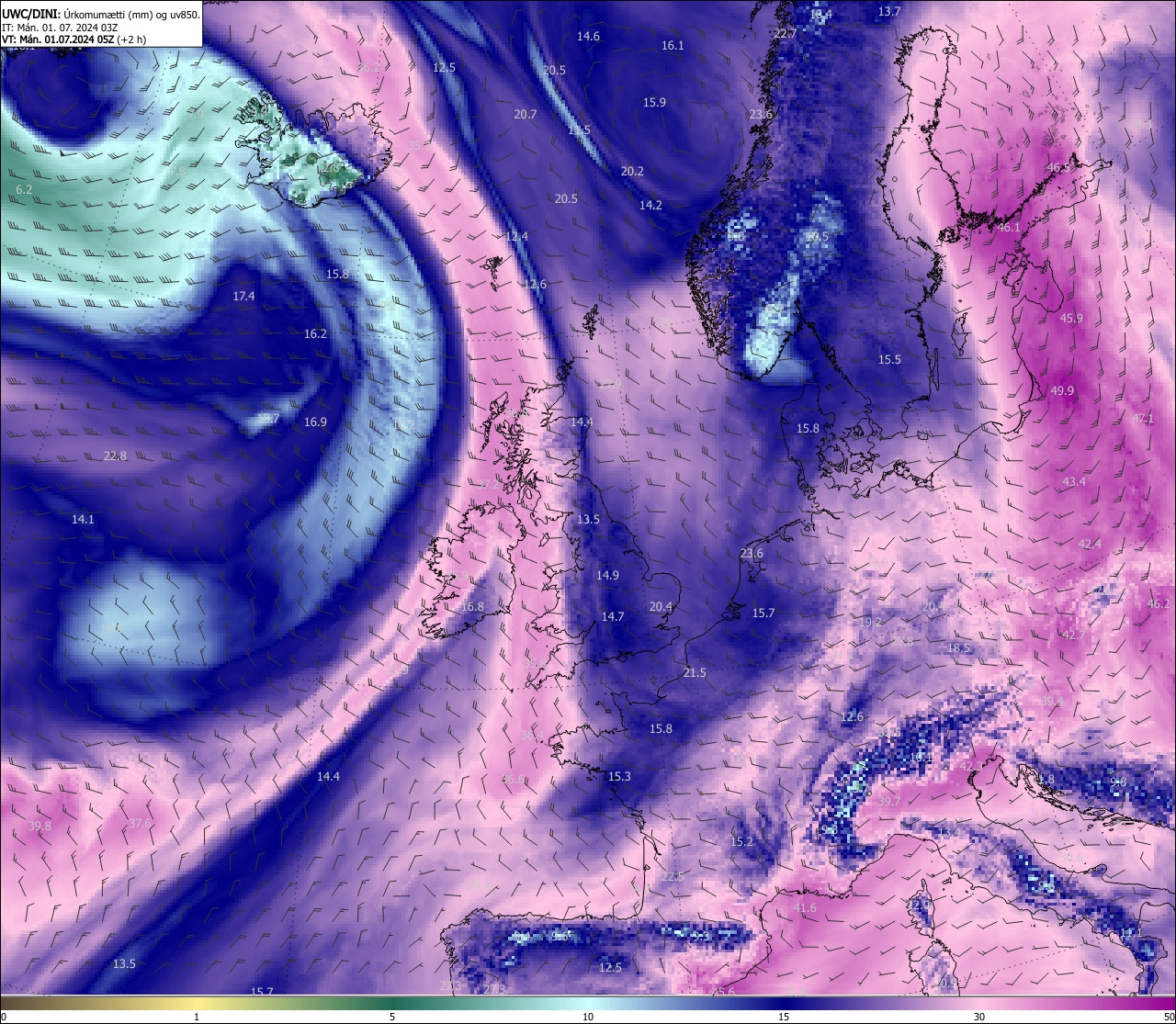
Task: Click the map value '14.9' over England
Action: (x=607, y=576)
